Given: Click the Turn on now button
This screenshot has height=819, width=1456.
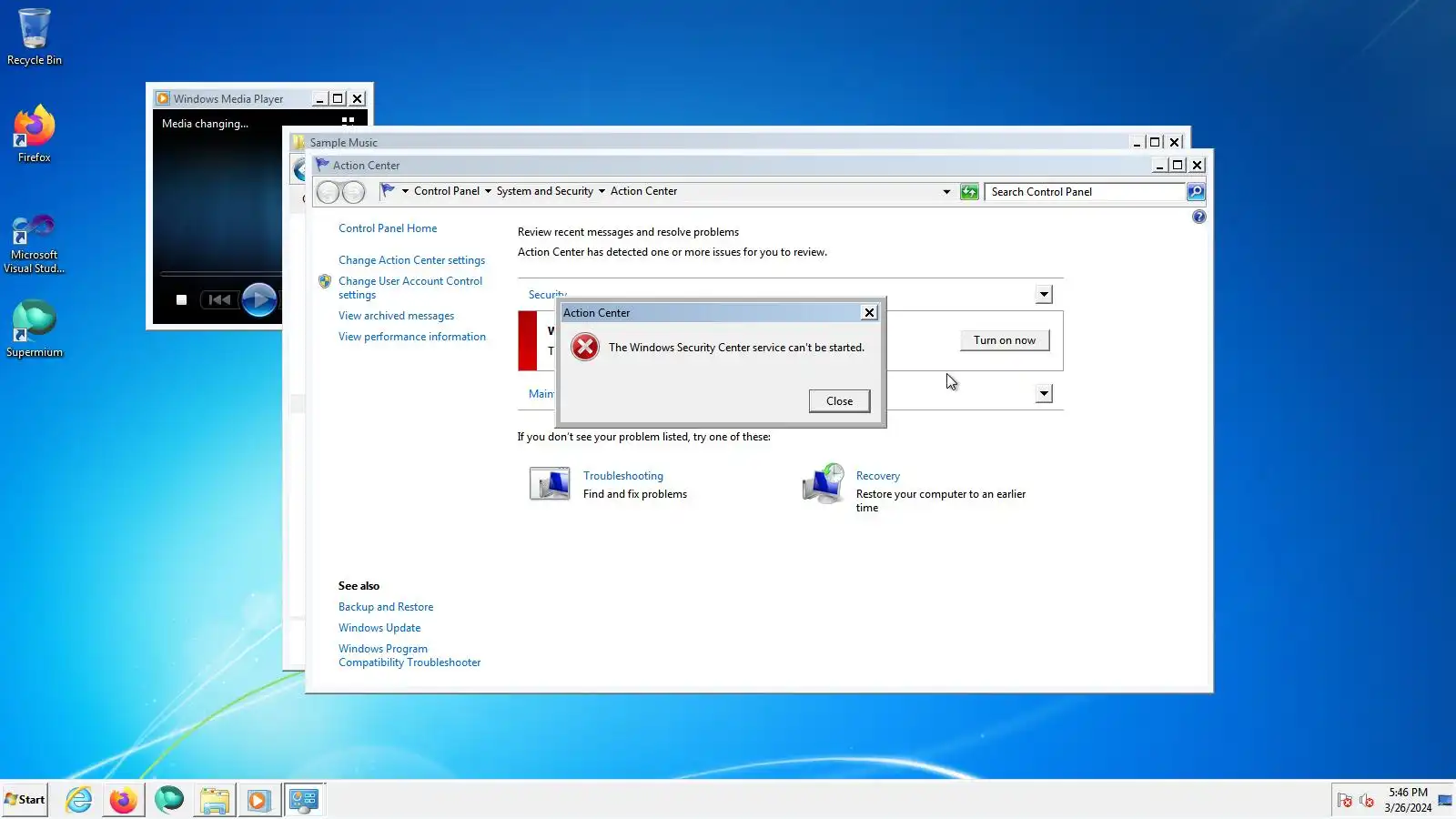Looking at the screenshot, I should click(x=1005, y=340).
